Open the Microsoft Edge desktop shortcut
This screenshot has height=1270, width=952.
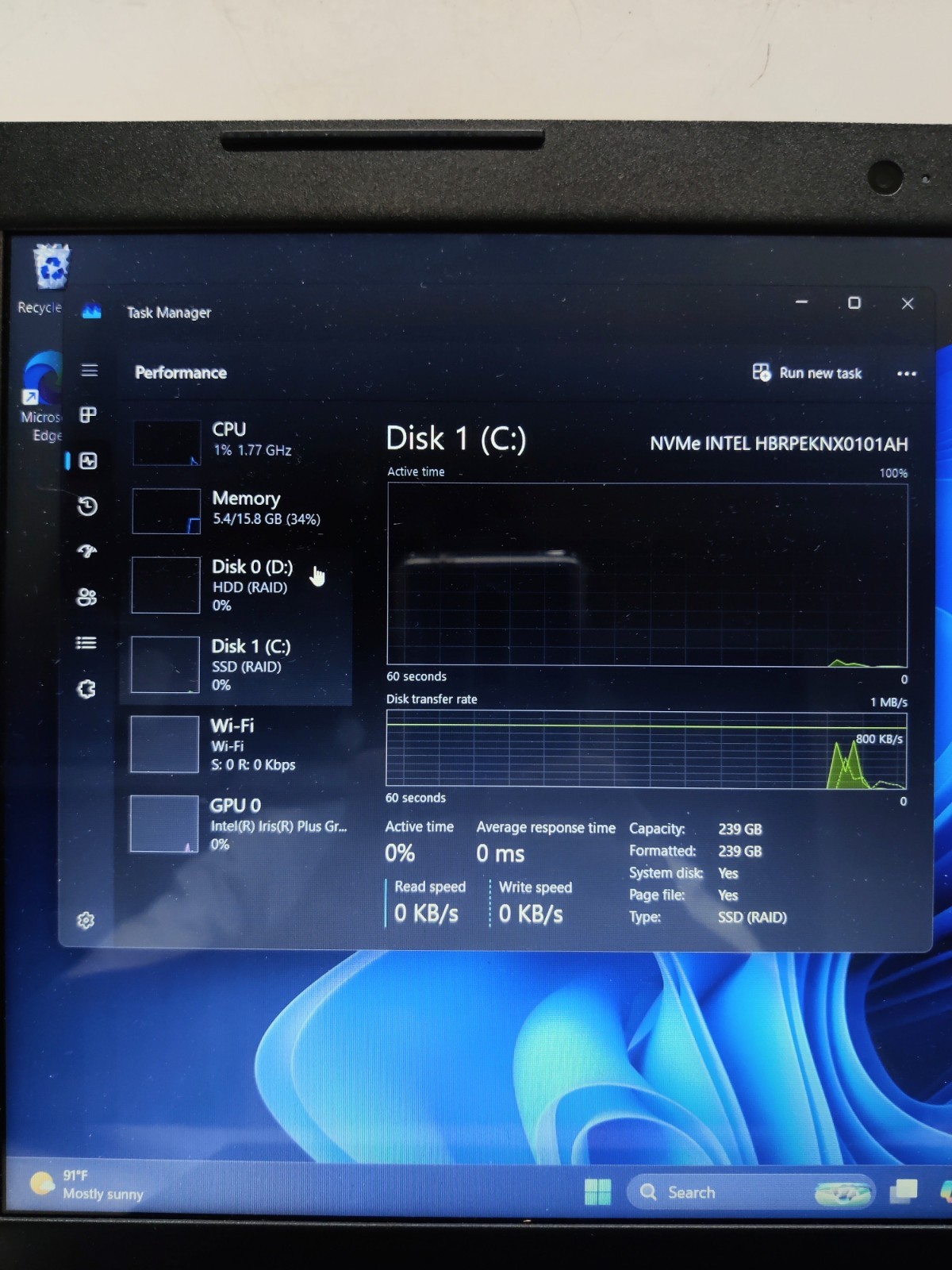tap(41, 397)
